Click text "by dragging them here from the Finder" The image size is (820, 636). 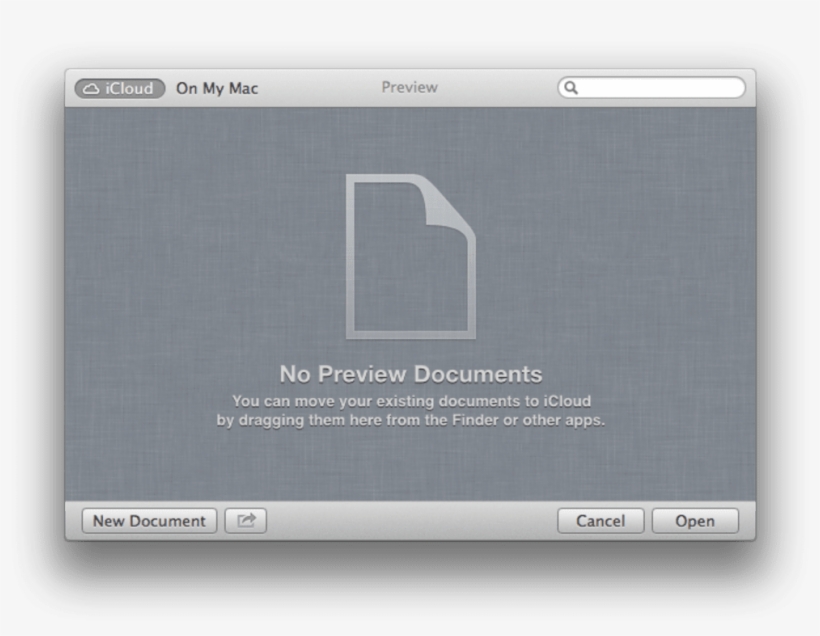(357, 420)
